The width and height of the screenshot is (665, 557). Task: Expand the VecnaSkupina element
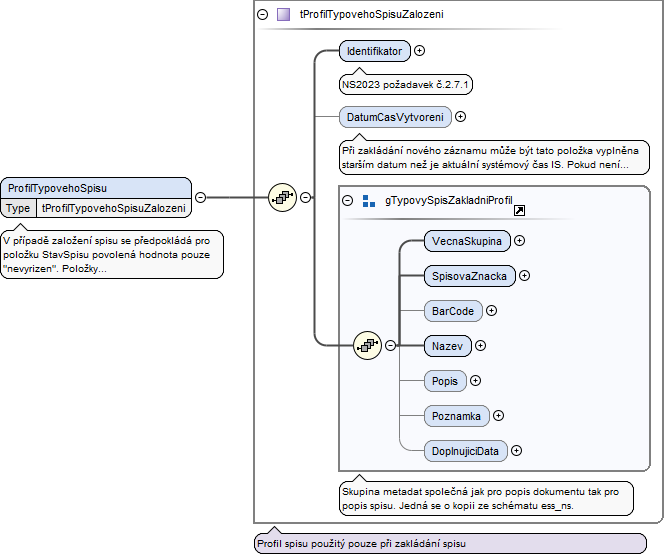click(x=520, y=241)
